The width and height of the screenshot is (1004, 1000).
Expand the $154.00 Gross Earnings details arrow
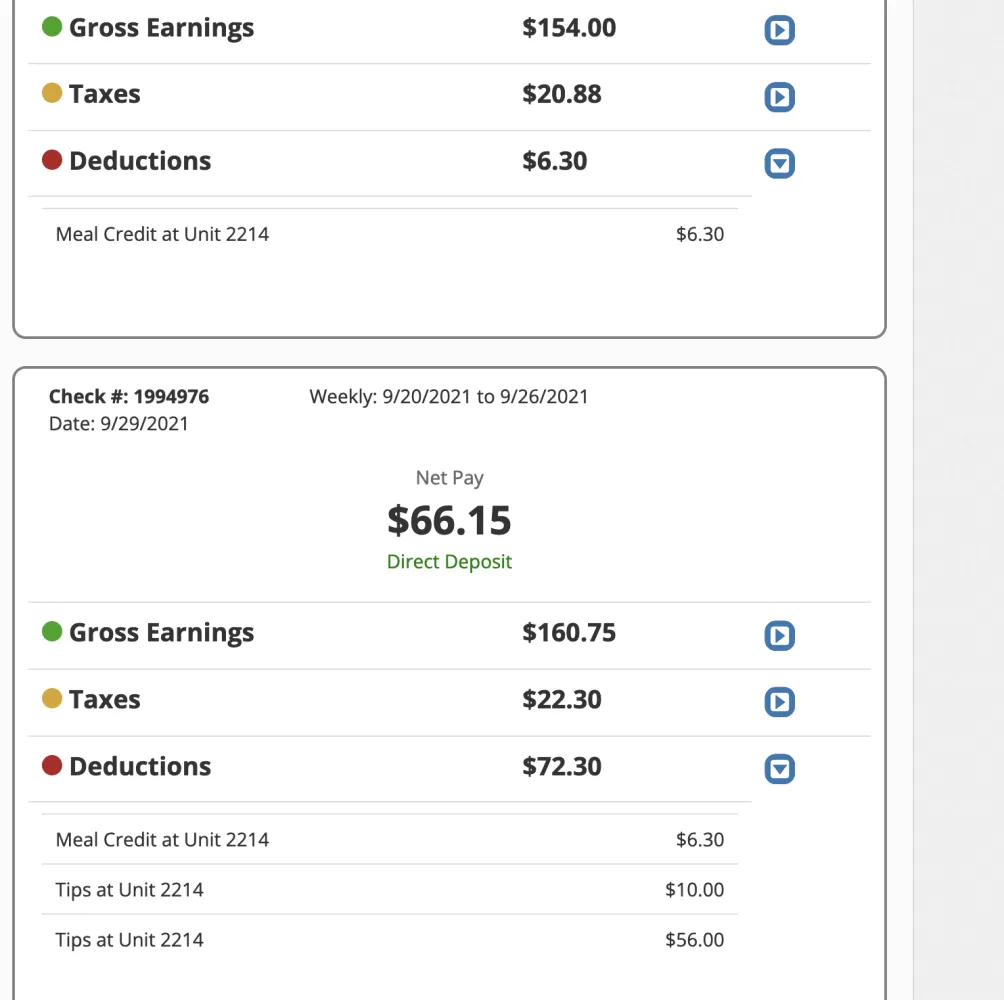(779, 31)
